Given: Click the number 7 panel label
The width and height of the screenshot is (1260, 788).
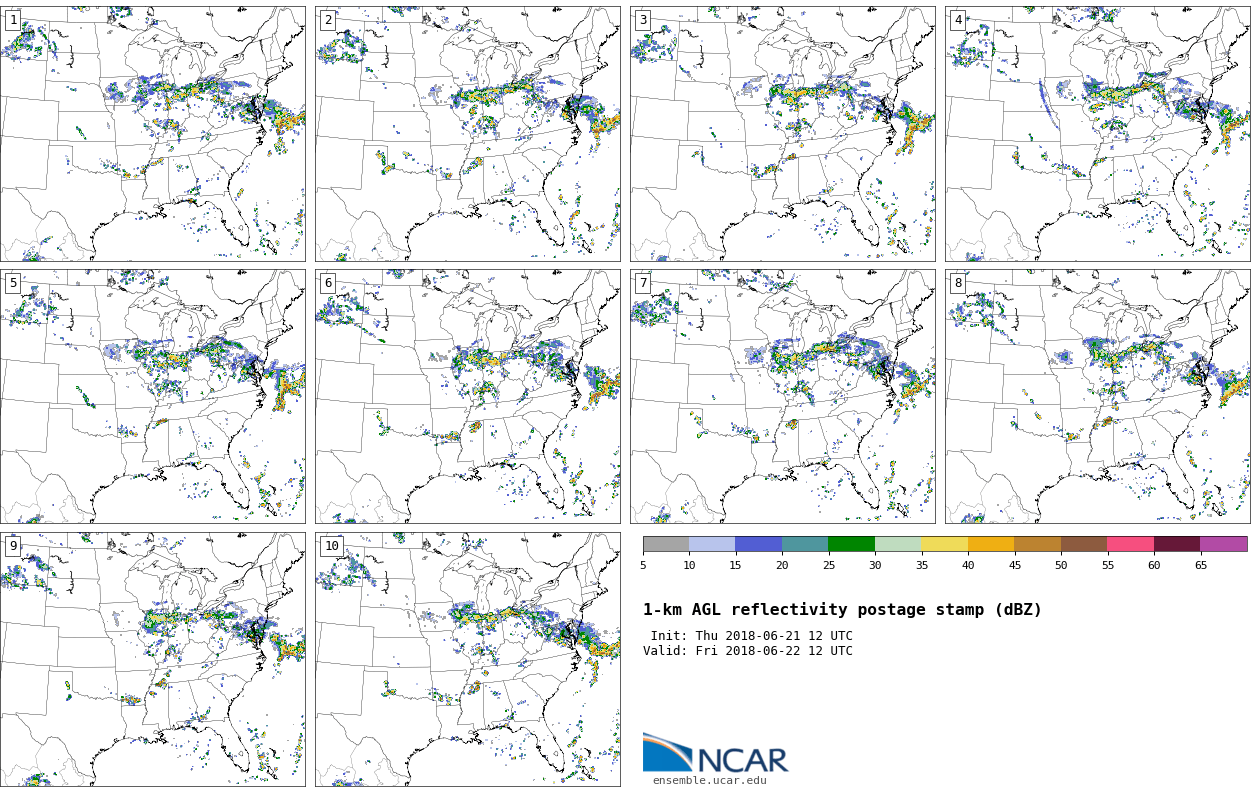Looking at the screenshot, I should 643,283.
